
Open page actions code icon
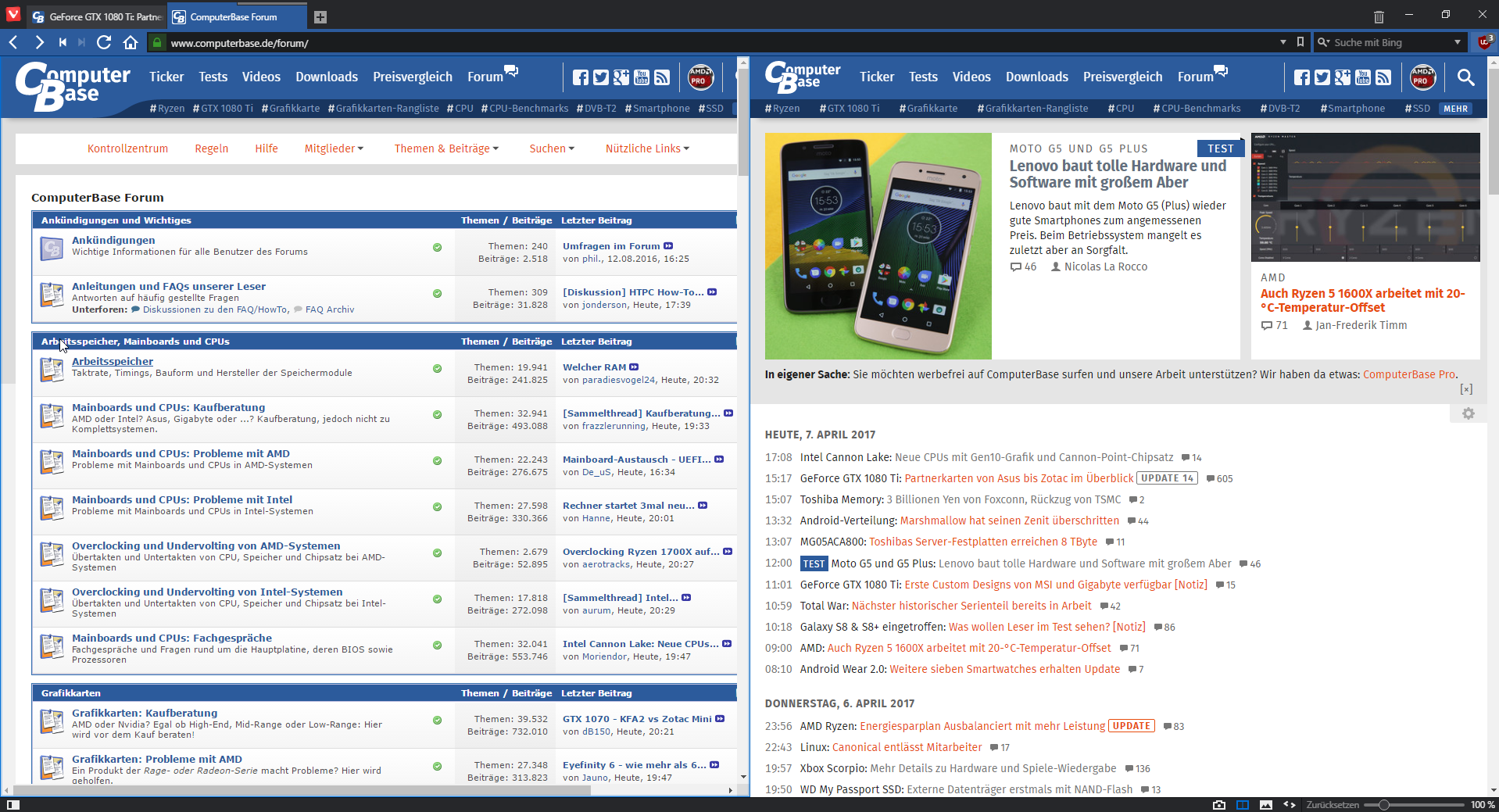click(x=1290, y=804)
